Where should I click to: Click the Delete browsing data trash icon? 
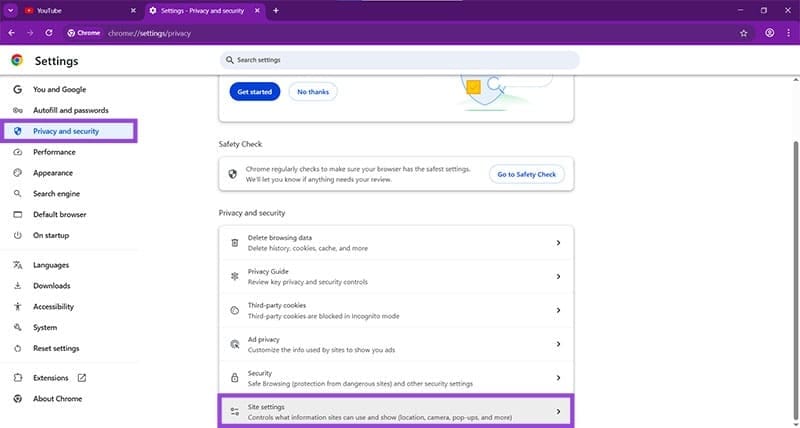[x=235, y=243]
